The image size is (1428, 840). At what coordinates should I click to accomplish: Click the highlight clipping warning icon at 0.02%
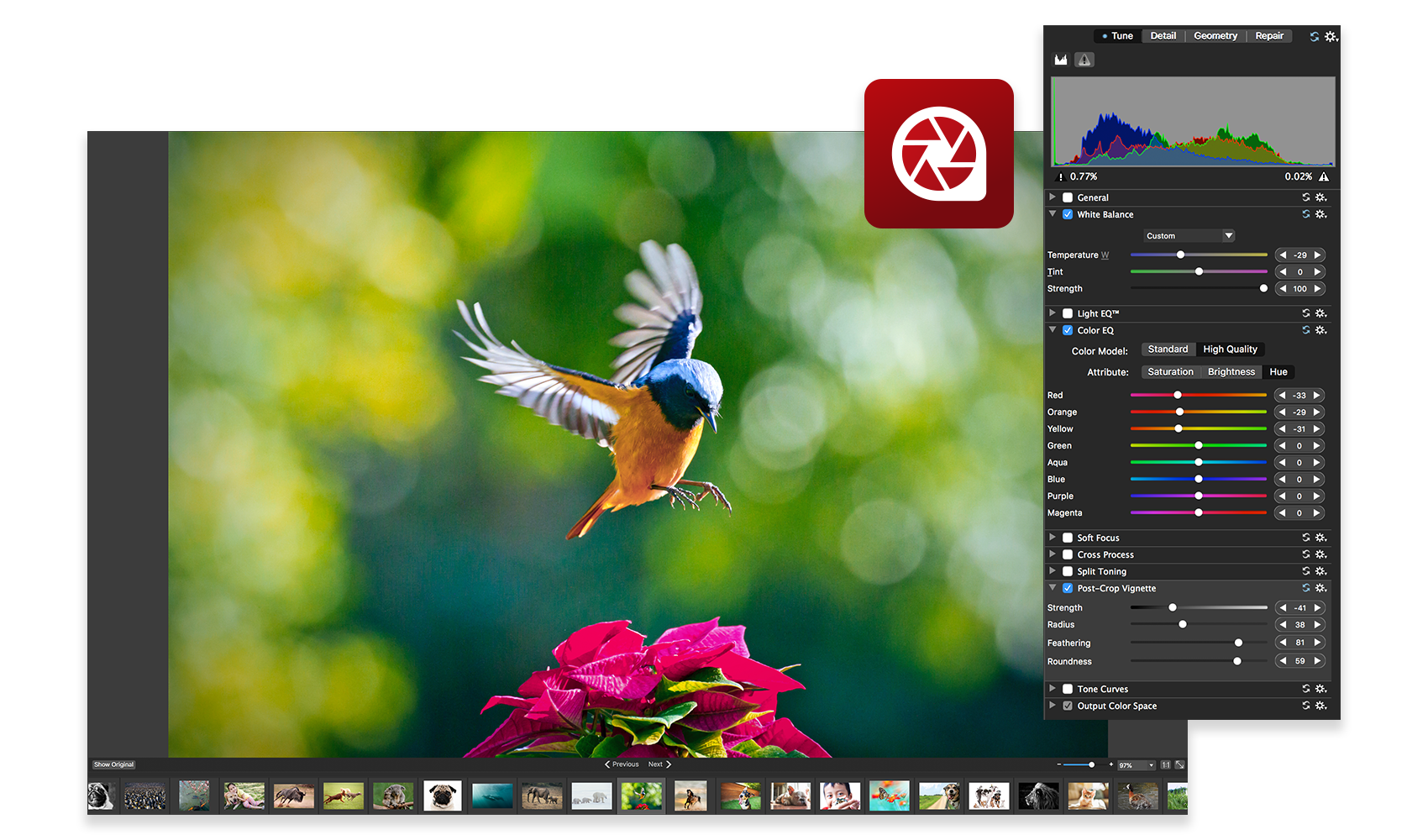[x=1324, y=176]
